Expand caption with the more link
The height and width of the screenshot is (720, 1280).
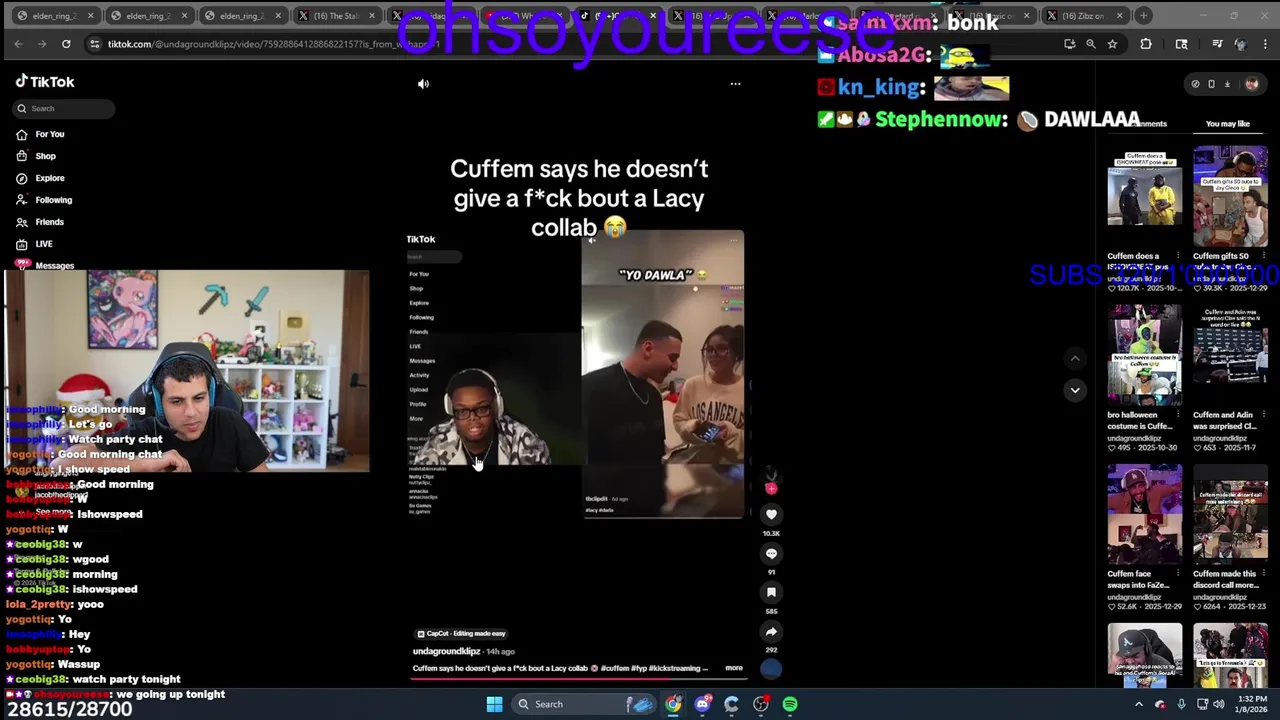[734, 668]
